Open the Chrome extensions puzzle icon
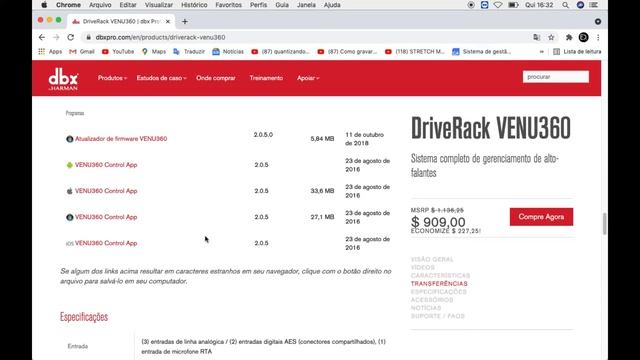Screen dimensions: 640x360 click(569, 37)
